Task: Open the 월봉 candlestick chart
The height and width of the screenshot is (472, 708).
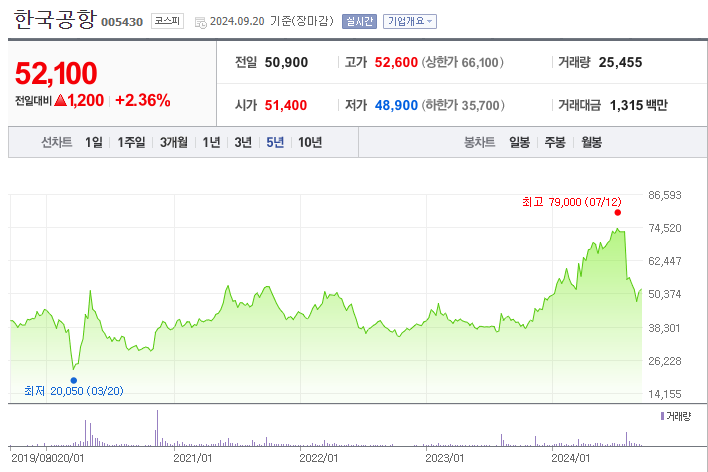Action: (x=592, y=142)
